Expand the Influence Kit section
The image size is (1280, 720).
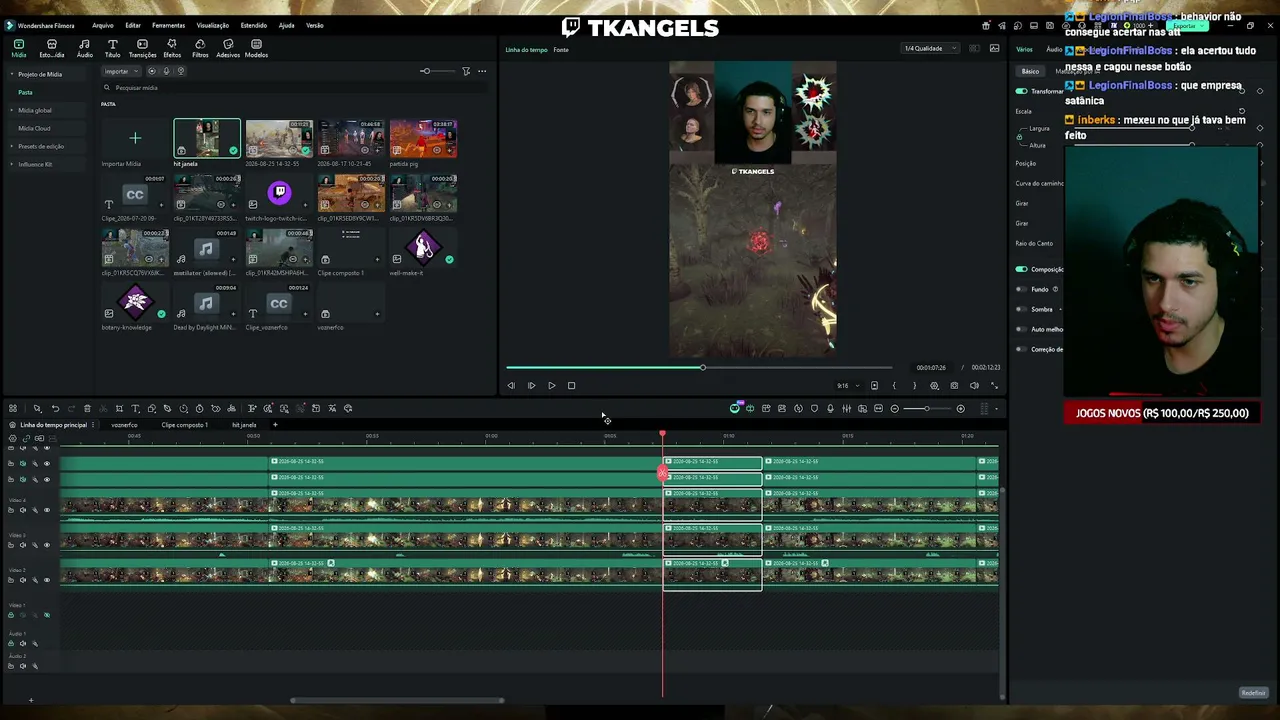[13, 164]
